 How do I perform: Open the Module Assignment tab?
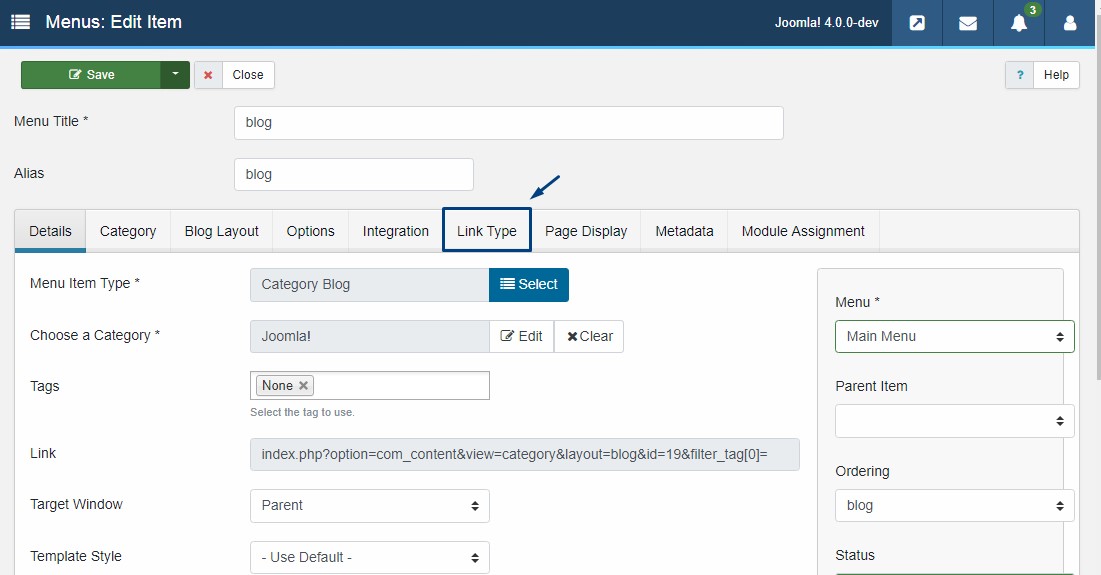coord(803,231)
